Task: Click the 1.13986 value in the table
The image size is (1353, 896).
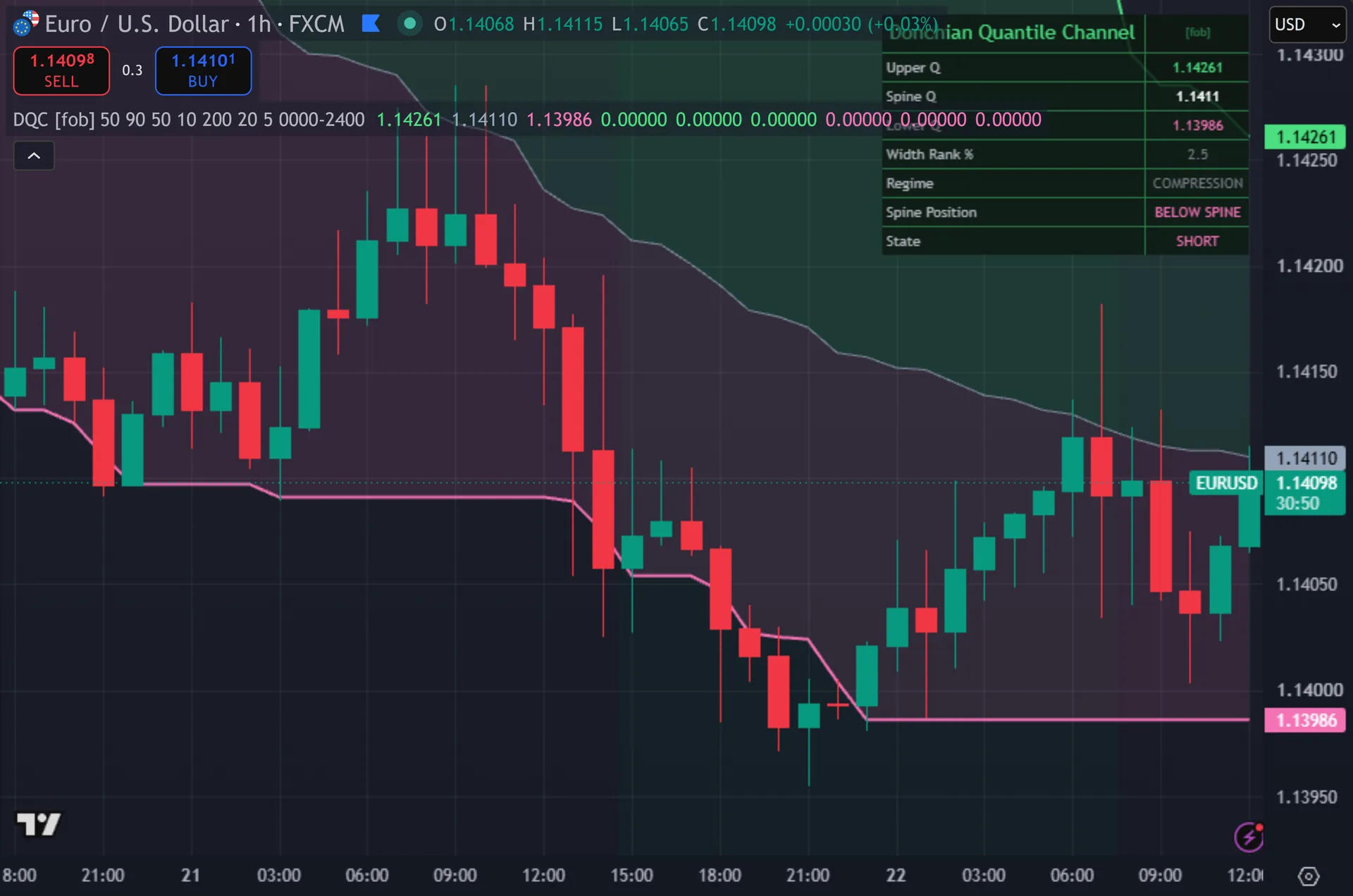Action: tap(1197, 125)
